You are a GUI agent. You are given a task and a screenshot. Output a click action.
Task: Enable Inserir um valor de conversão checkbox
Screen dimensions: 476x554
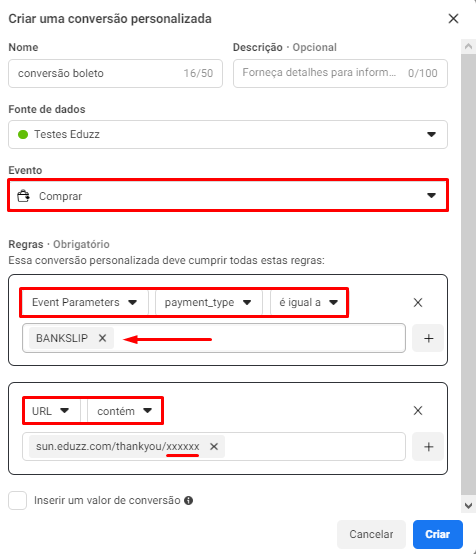pos(18,500)
